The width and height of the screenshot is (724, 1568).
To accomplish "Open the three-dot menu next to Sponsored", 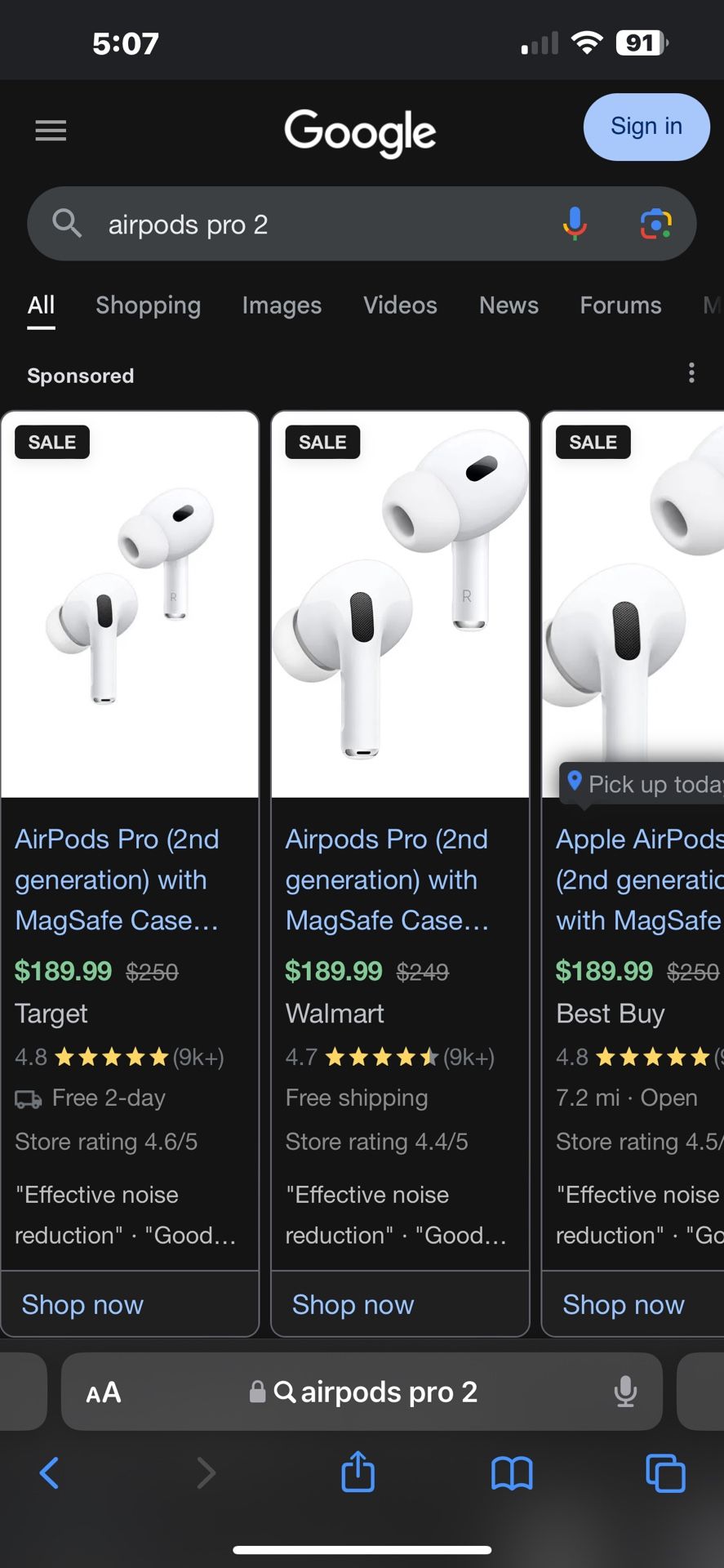I will (x=691, y=373).
